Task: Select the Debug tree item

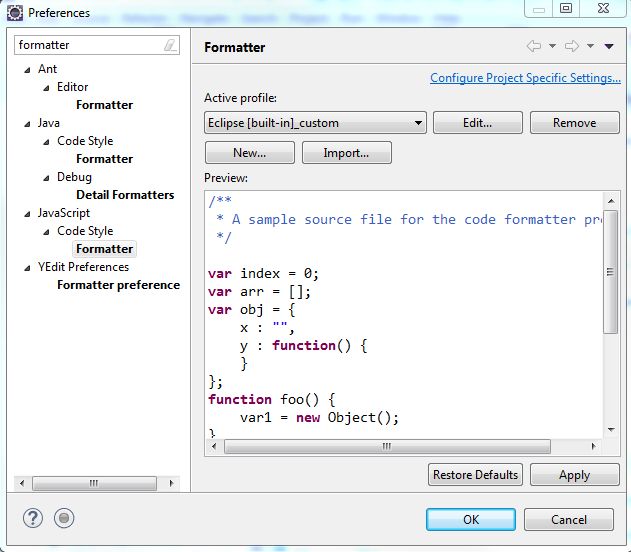Action: tap(74, 177)
